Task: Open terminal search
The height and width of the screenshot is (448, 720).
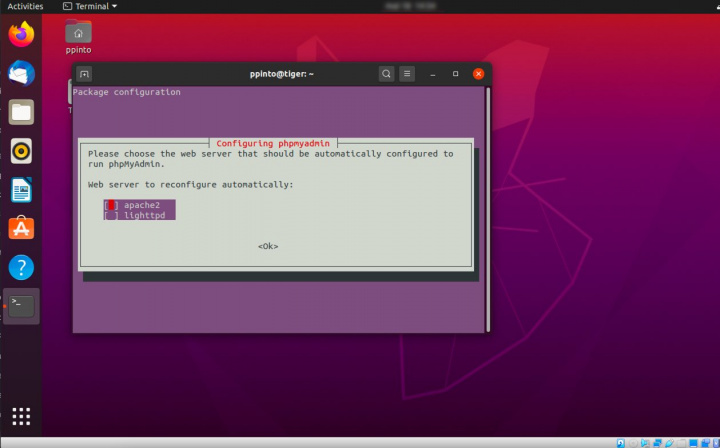Action: tap(386, 74)
